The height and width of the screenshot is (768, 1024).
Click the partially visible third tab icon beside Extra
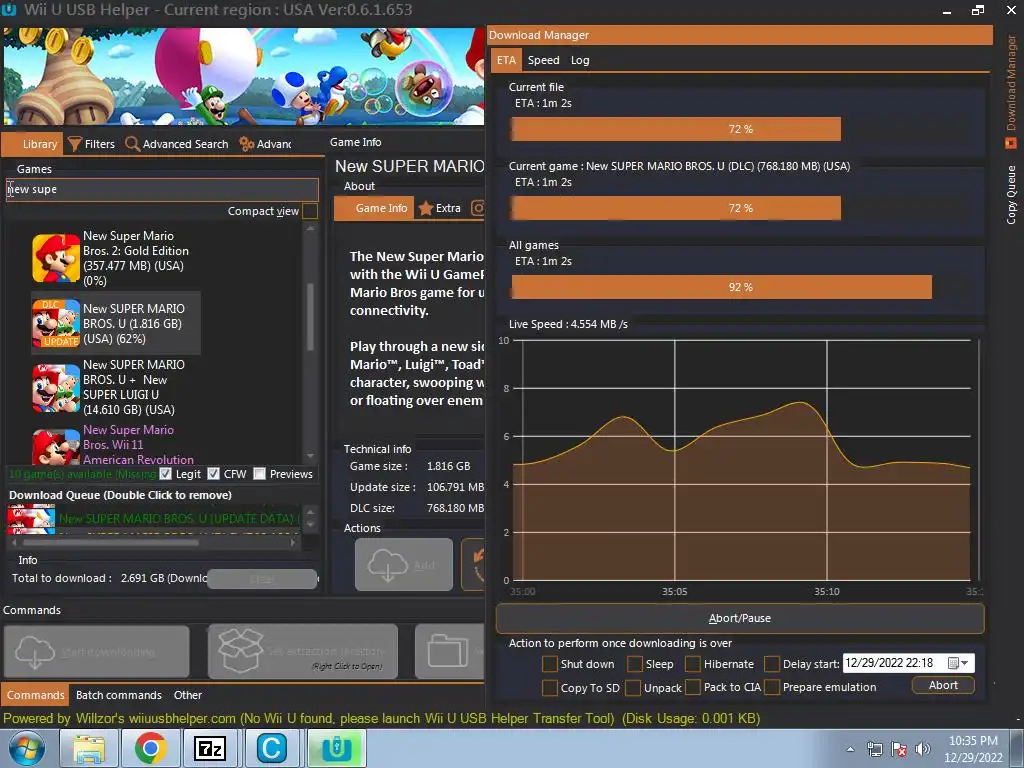pyautogui.click(x=478, y=208)
